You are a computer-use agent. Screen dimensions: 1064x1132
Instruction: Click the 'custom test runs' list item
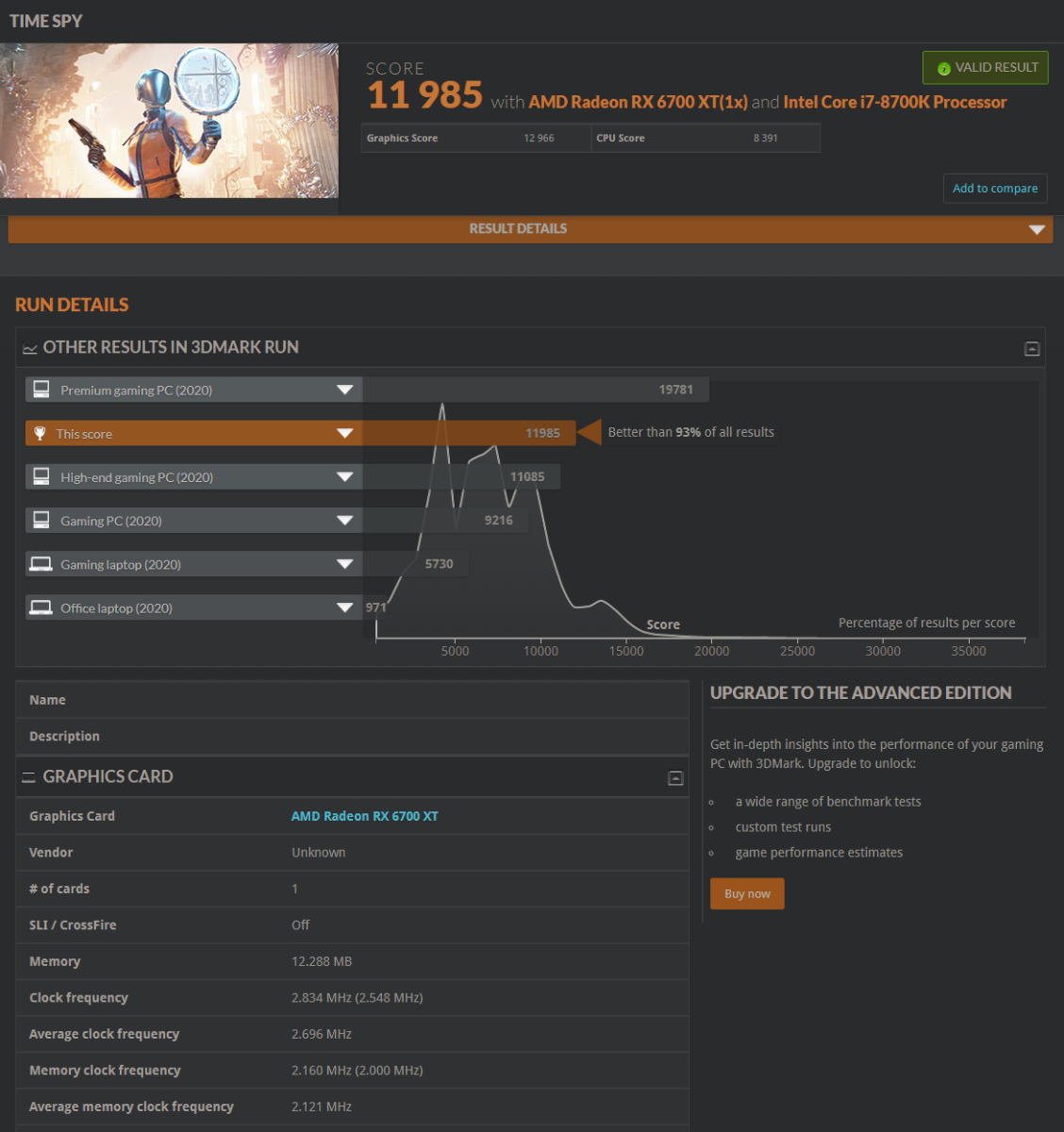(783, 827)
